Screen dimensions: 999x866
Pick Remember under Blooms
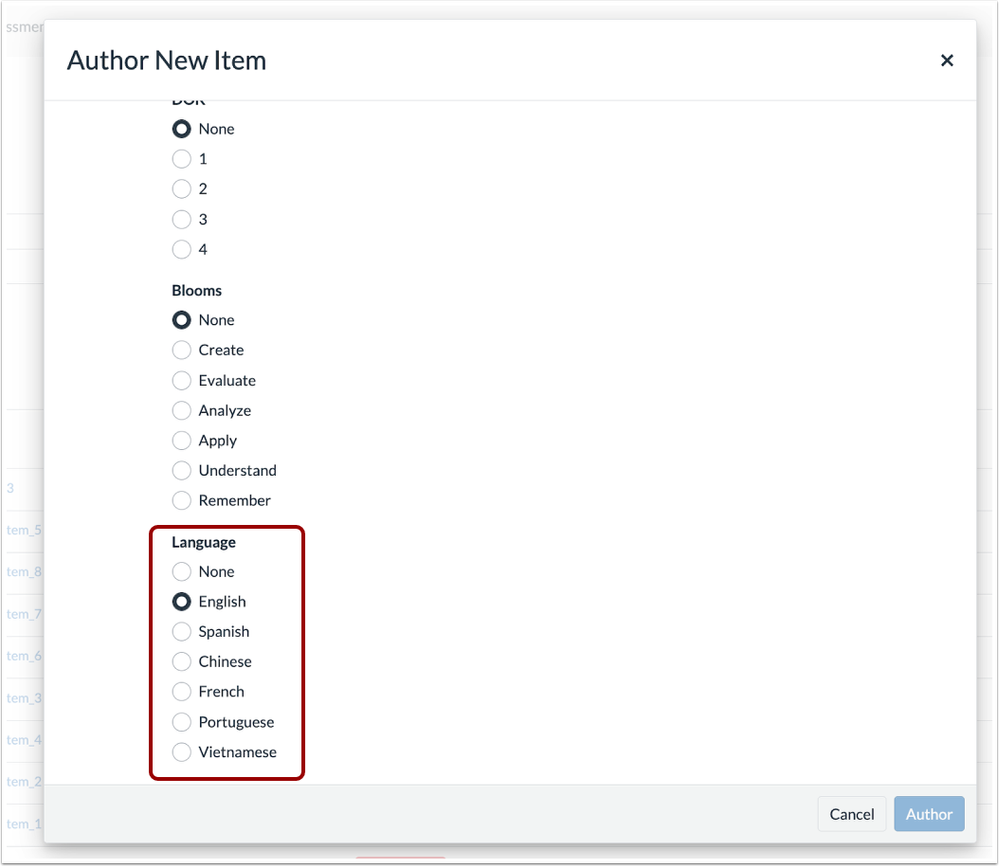click(182, 500)
